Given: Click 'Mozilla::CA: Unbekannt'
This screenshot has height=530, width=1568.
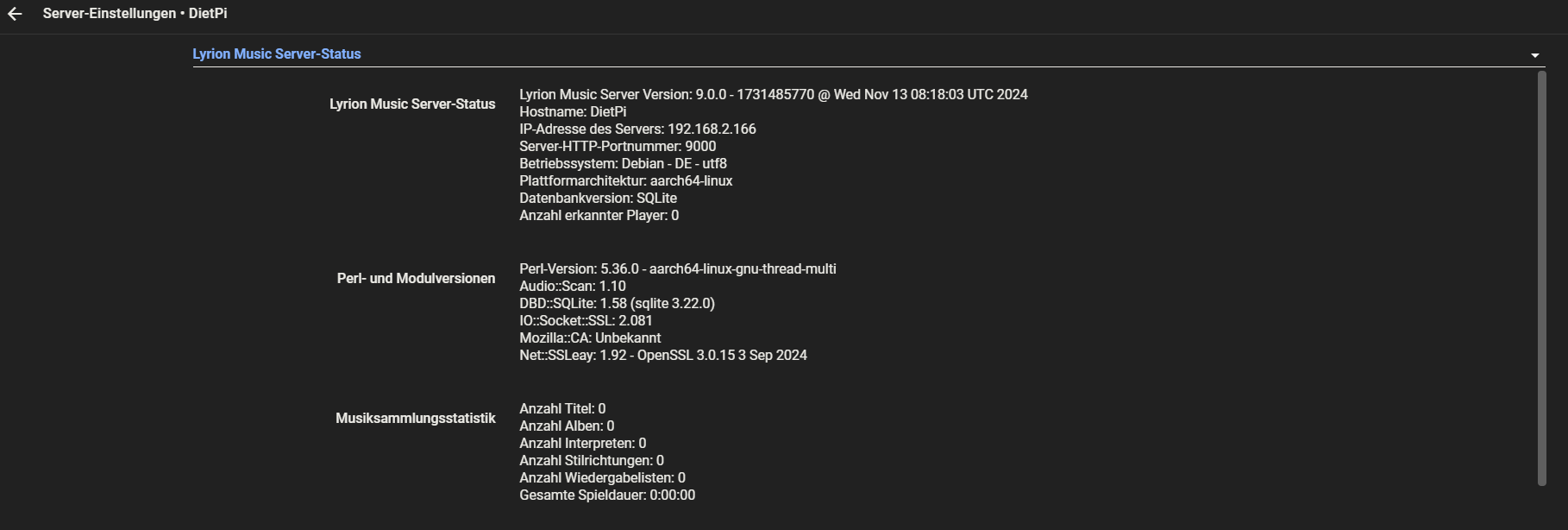Looking at the screenshot, I should click(590, 338).
